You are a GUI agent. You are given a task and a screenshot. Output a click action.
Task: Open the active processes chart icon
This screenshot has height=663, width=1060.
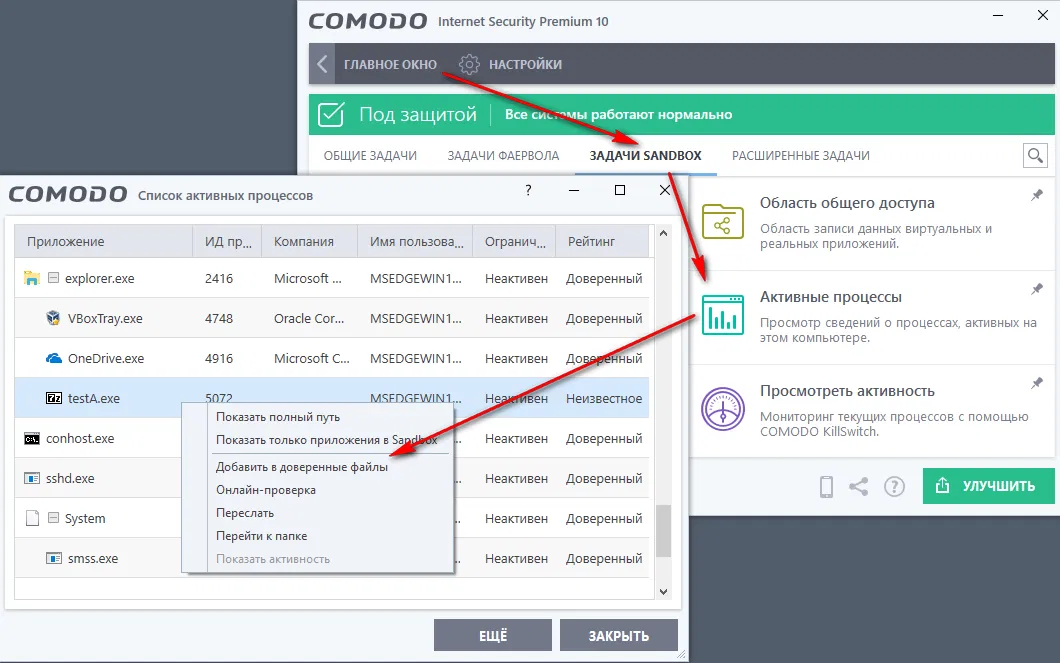pos(723,315)
